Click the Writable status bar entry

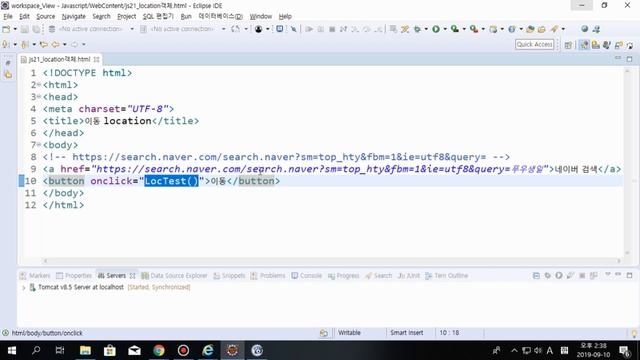coord(349,333)
